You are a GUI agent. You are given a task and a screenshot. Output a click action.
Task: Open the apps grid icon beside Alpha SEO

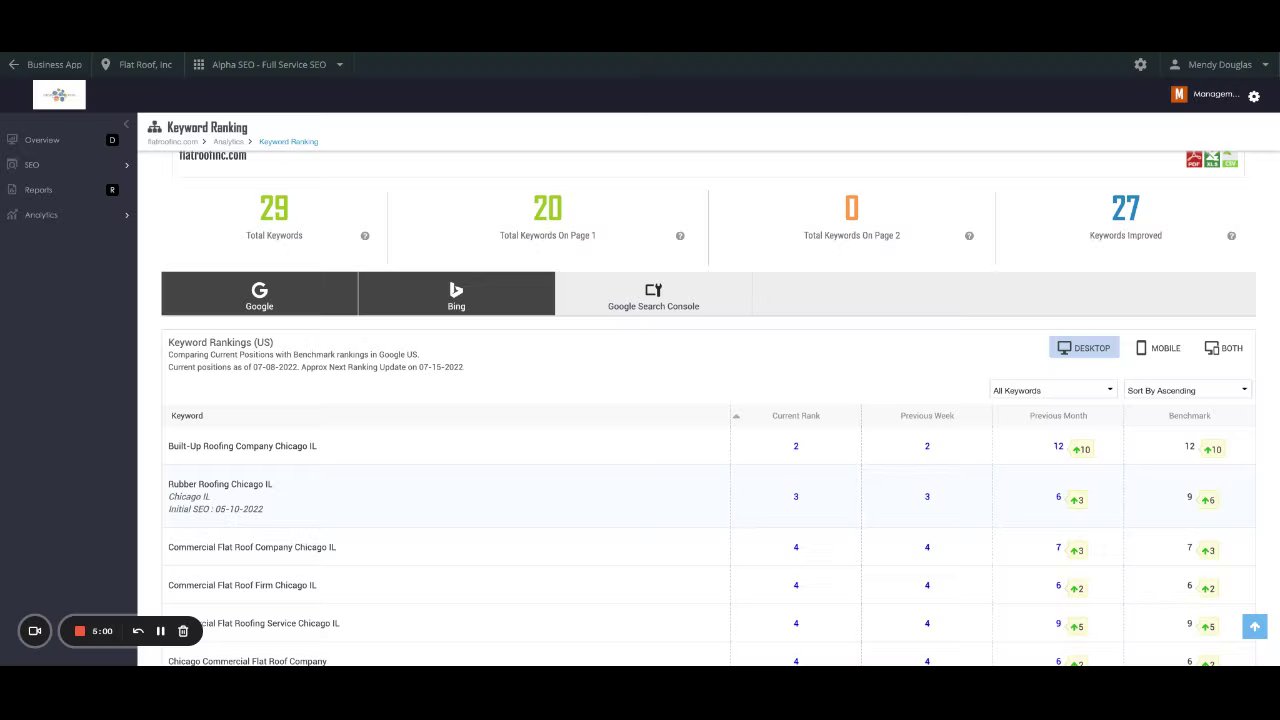pos(199,64)
